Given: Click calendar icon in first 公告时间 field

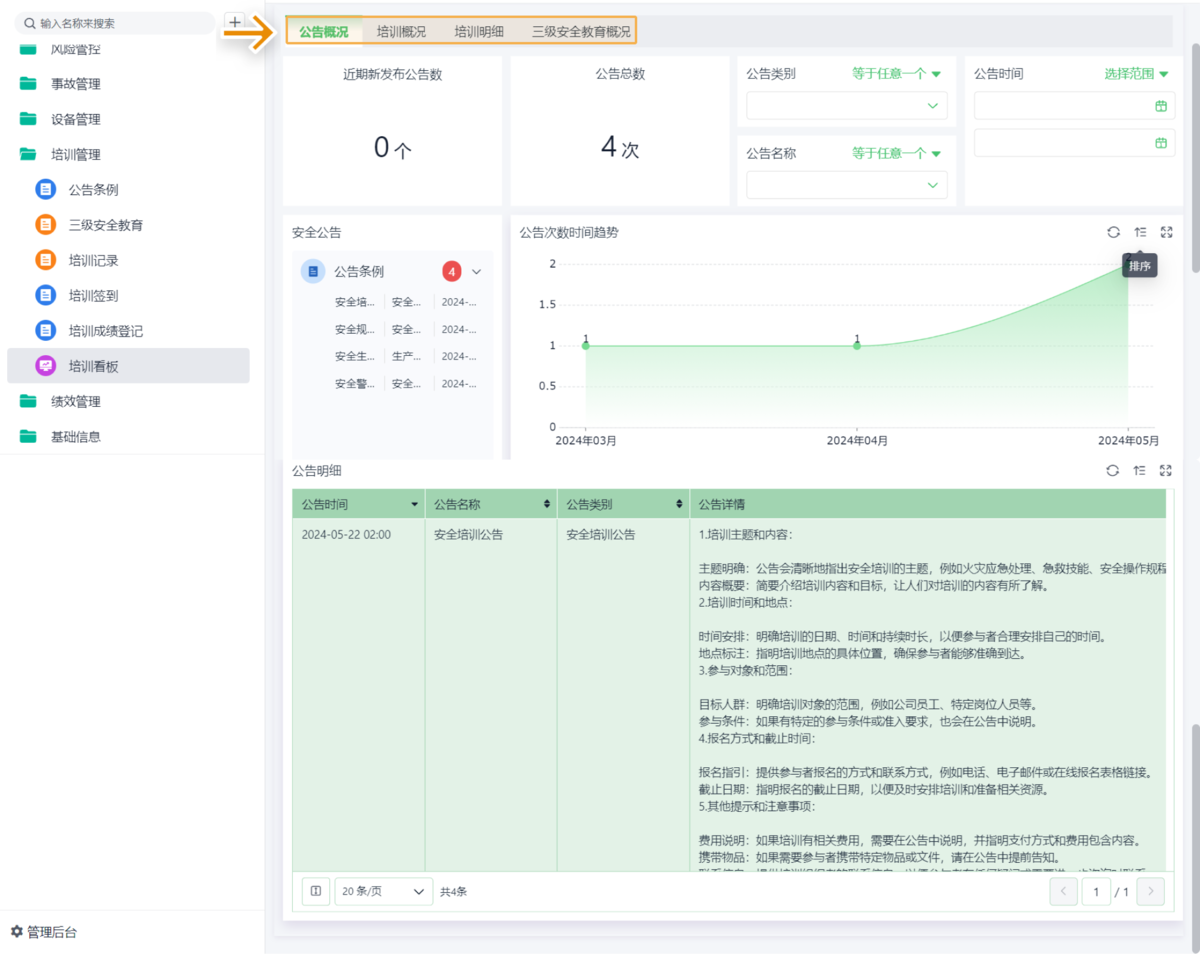Looking at the screenshot, I should coord(1161,106).
